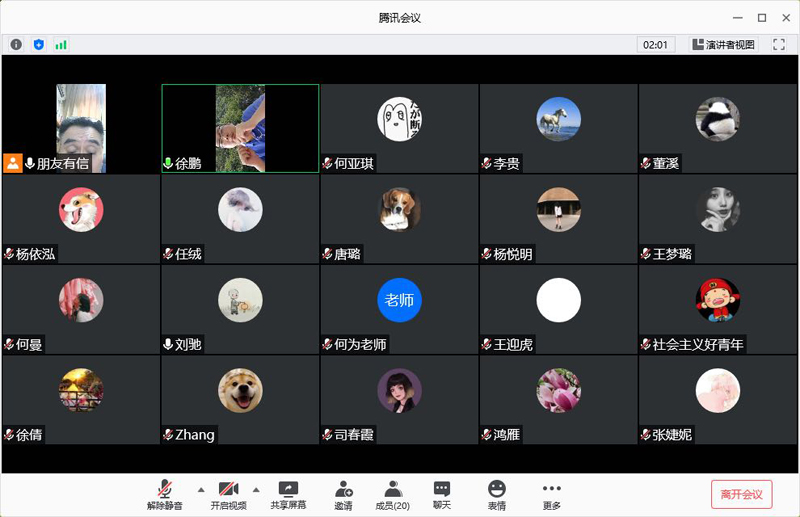
Task: Open the More (更多) options
Action: pos(551,495)
